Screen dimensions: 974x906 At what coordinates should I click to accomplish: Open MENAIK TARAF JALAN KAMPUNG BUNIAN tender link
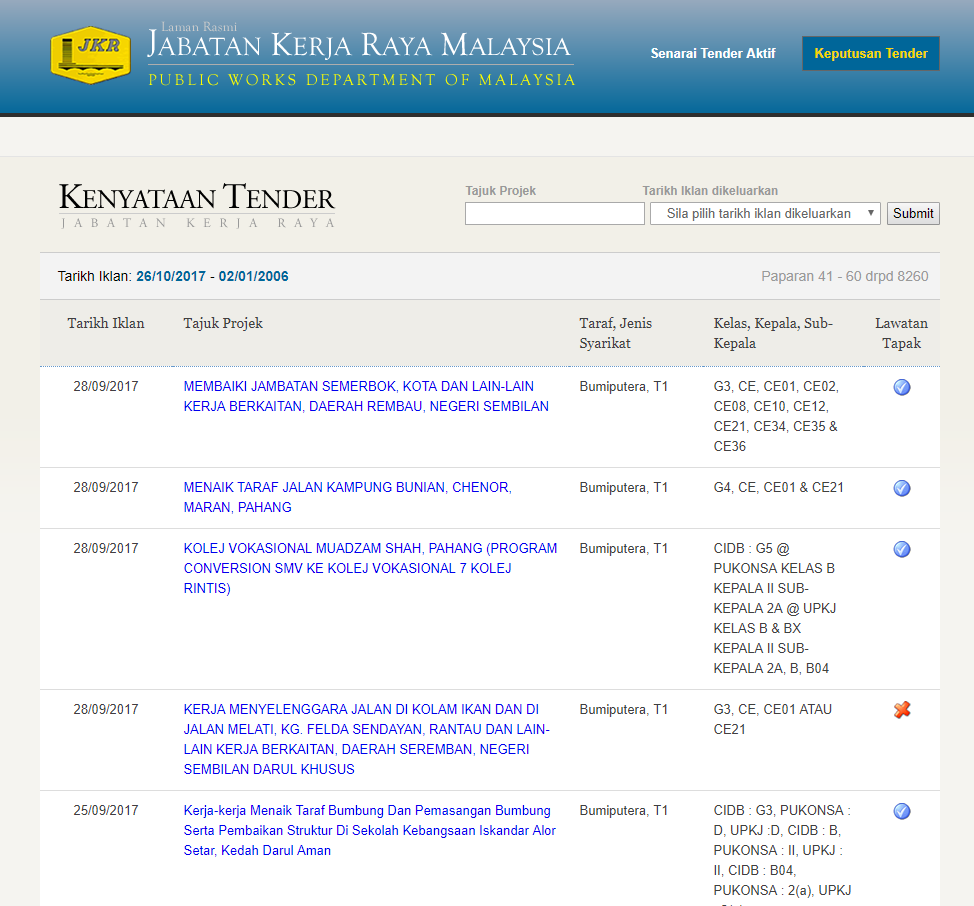point(347,497)
